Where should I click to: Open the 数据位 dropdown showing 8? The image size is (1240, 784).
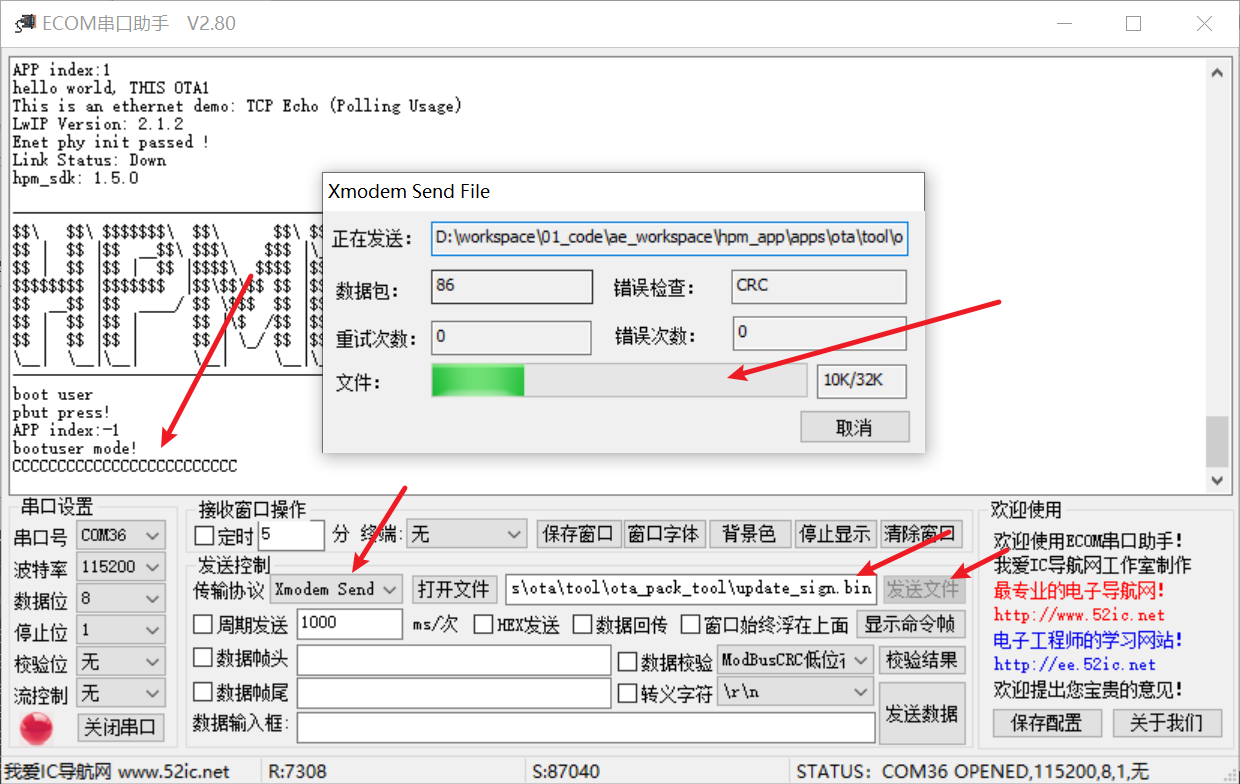[x=121, y=599]
